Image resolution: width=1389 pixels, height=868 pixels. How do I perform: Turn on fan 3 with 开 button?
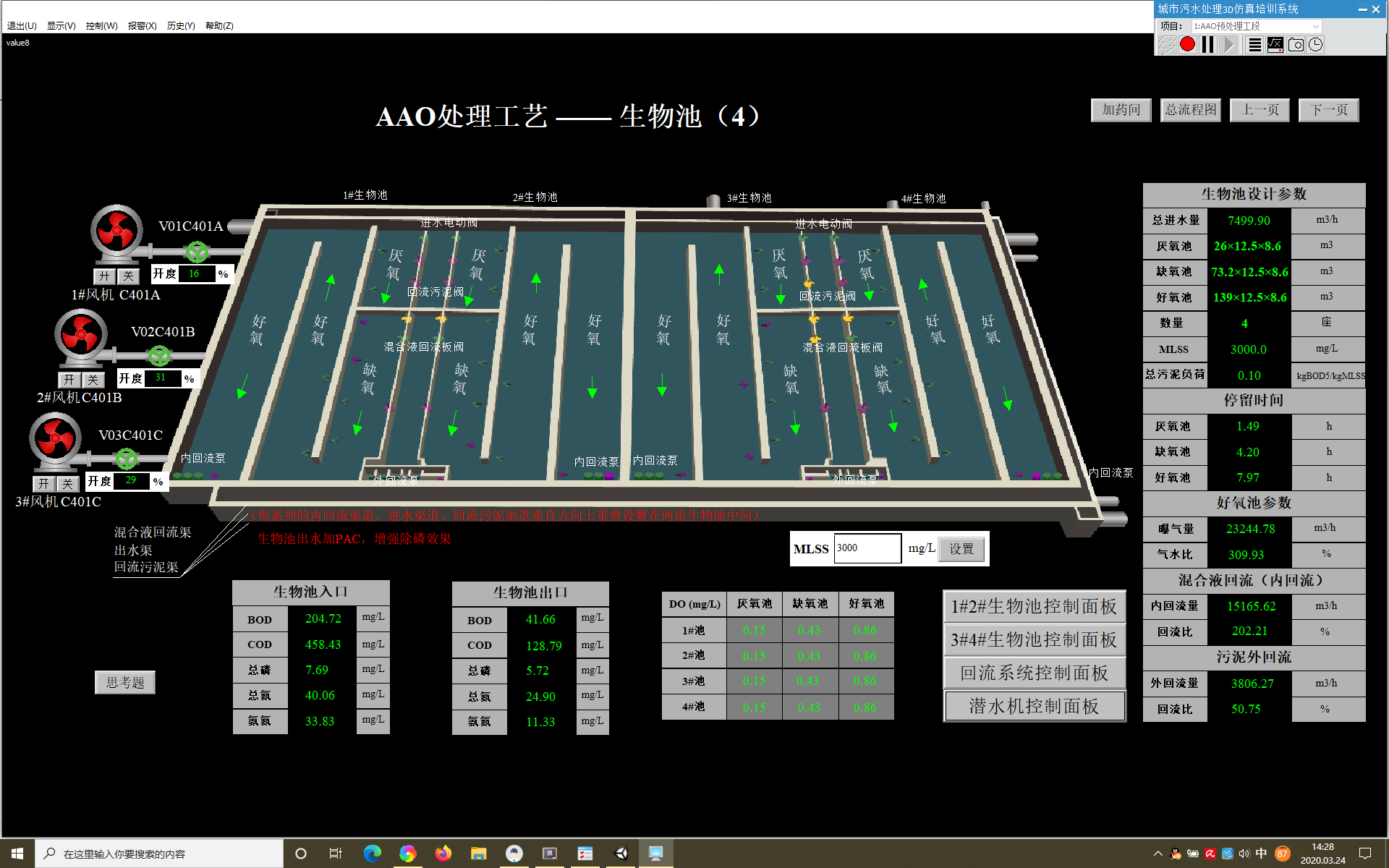click(x=44, y=484)
